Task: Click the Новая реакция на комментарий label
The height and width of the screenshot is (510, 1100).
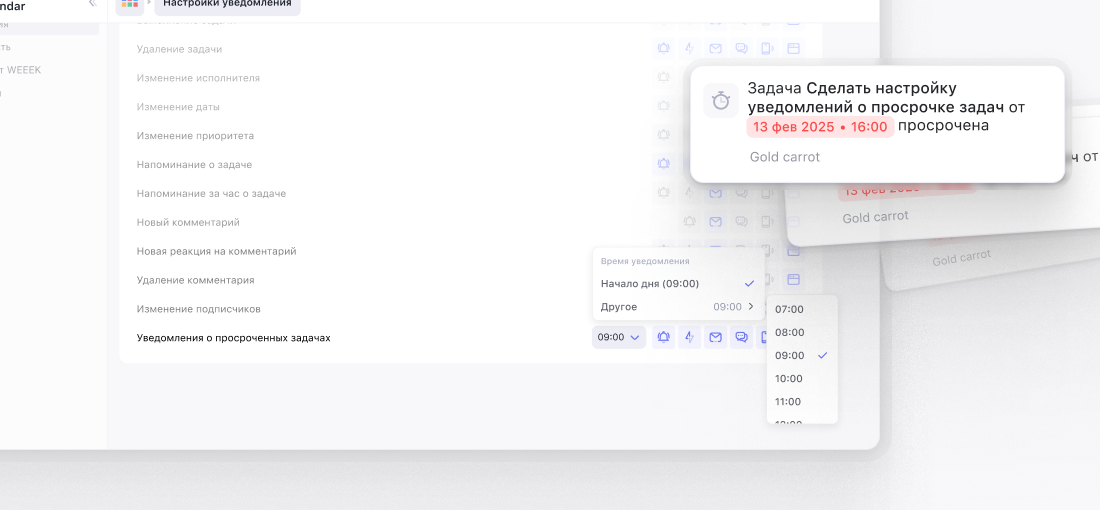Action: 217,251
